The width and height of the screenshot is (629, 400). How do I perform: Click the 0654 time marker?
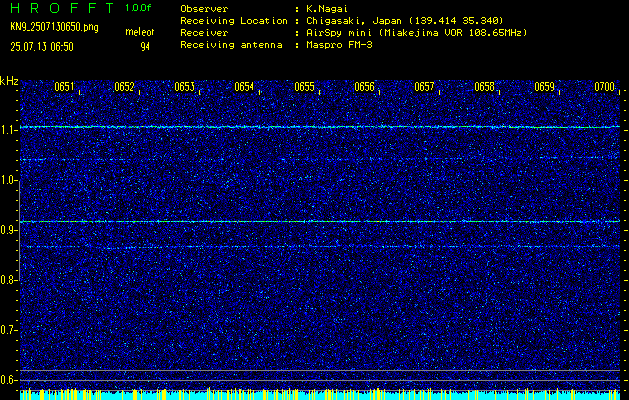click(244, 87)
